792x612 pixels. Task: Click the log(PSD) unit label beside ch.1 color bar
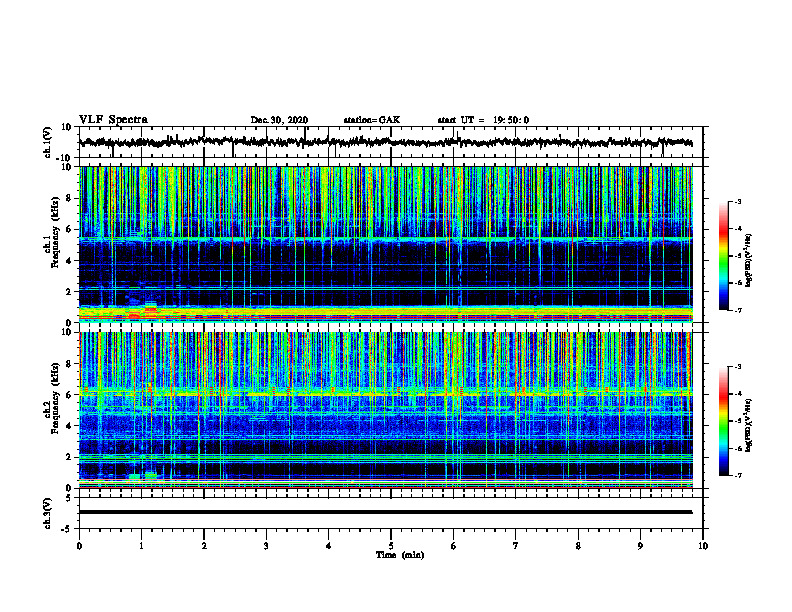coord(749,260)
